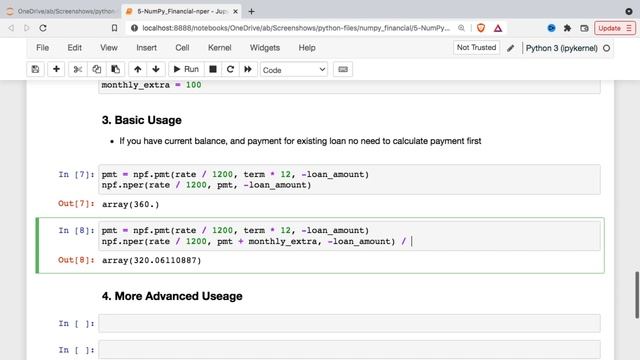This screenshot has width=640, height=360.
Task: Click the bullet text about current balance
Action: click(300, 141)
